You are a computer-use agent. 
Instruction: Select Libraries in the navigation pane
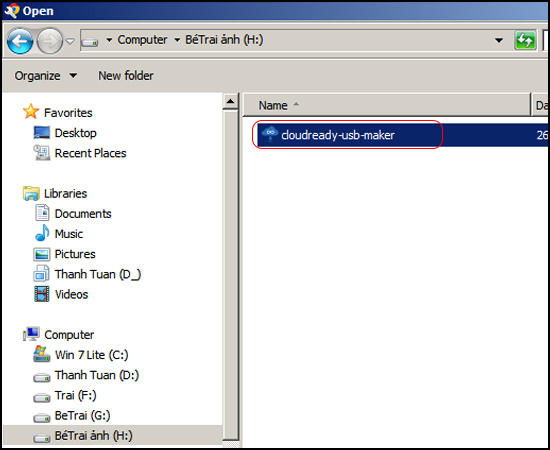(65, 194)
